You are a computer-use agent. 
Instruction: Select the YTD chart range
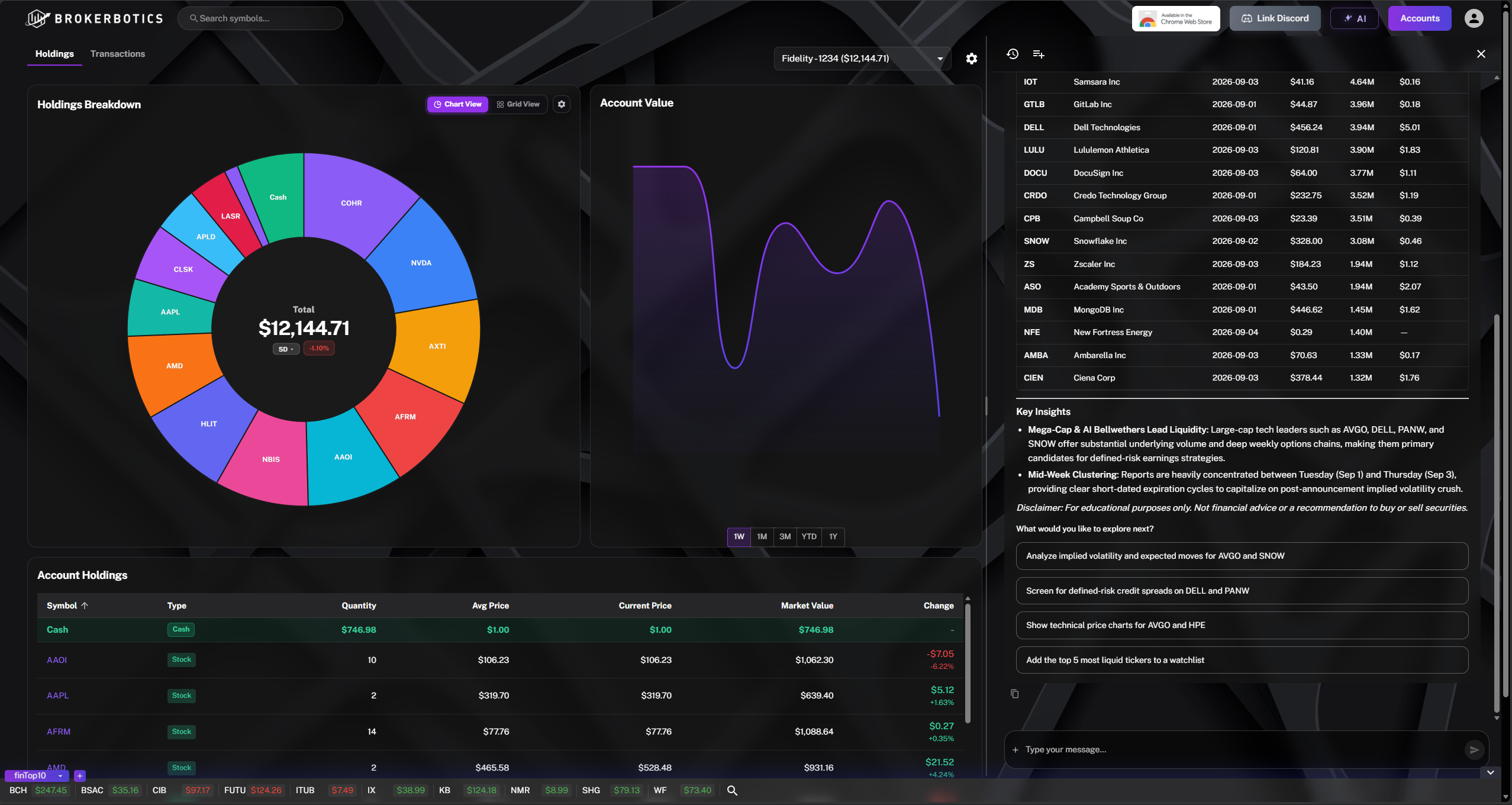coord(809,537)
